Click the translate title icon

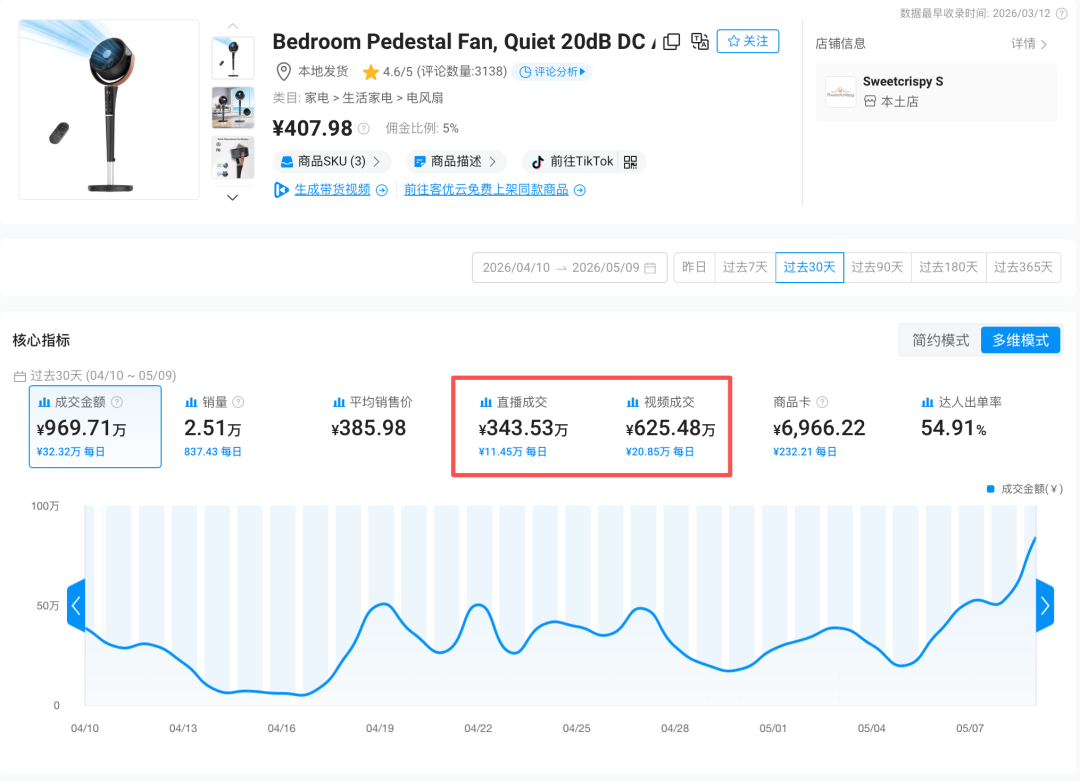tap(700, 41)
